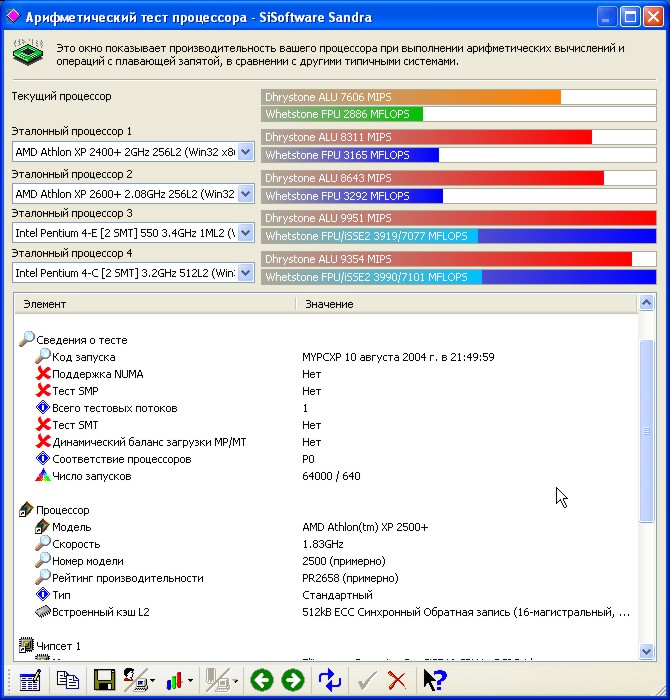Click the green chip icon in header

click(x=28, y=53)
